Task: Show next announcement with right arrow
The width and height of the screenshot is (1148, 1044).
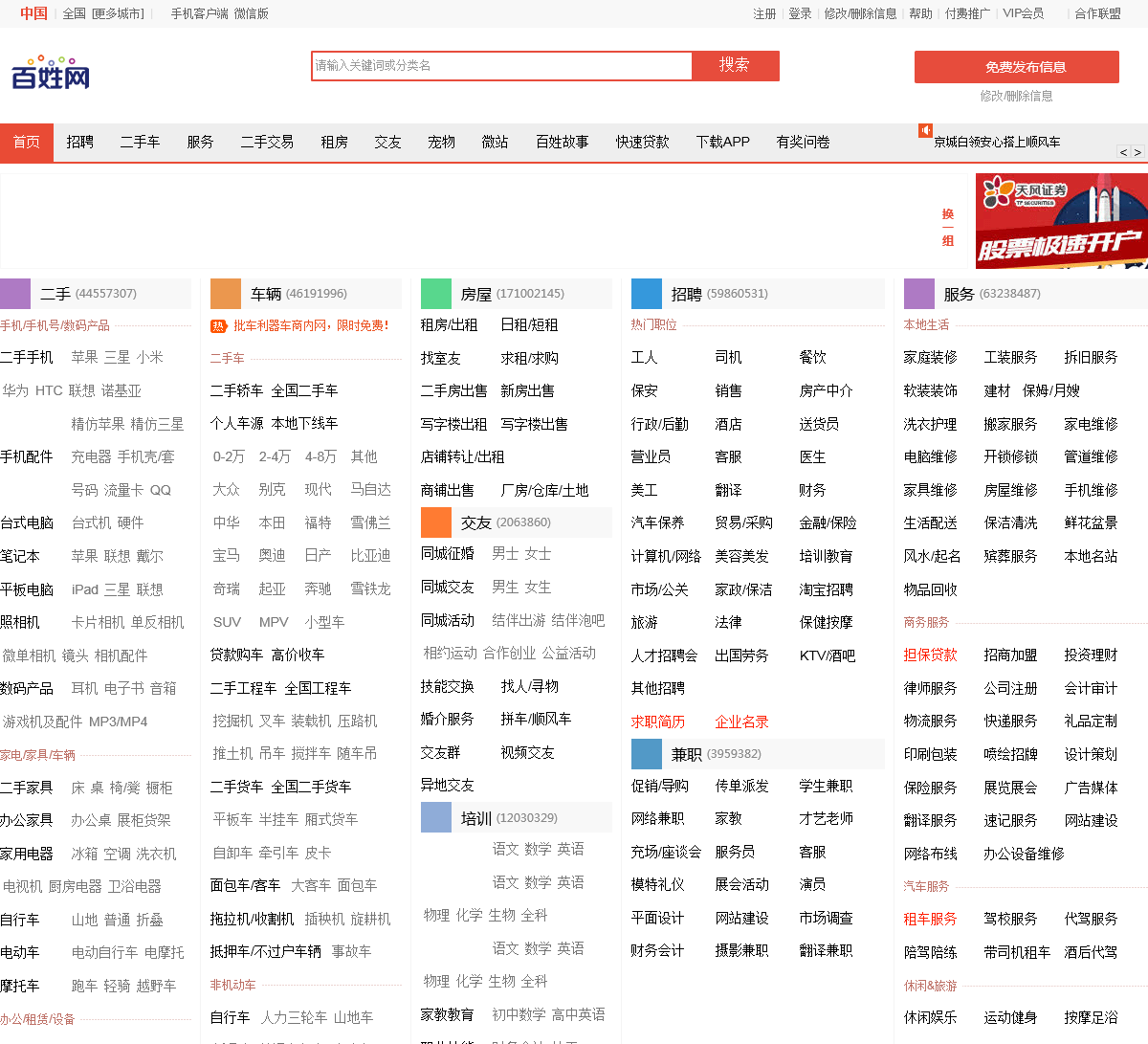Action: (x=1137, y=152)
